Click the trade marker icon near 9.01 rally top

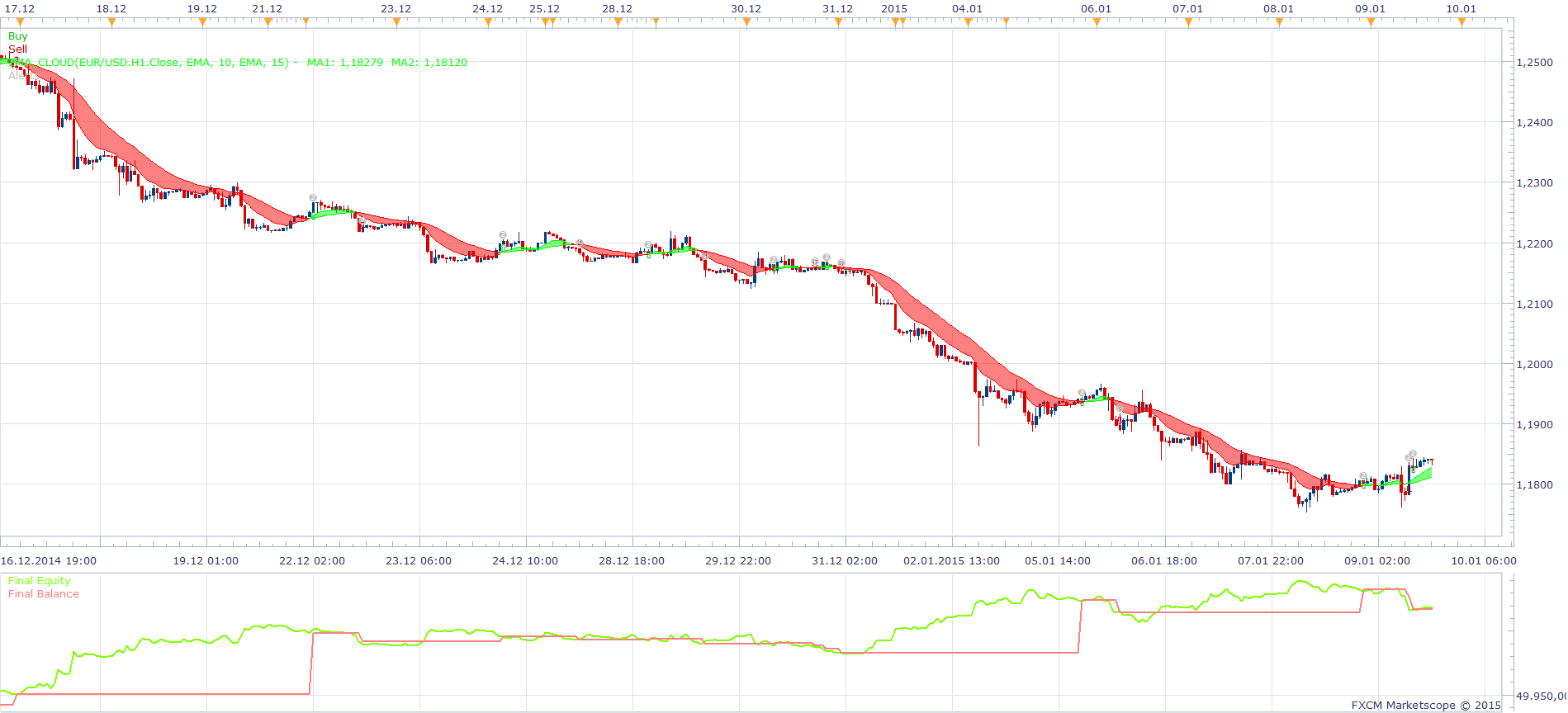(x=1413, y=454)
